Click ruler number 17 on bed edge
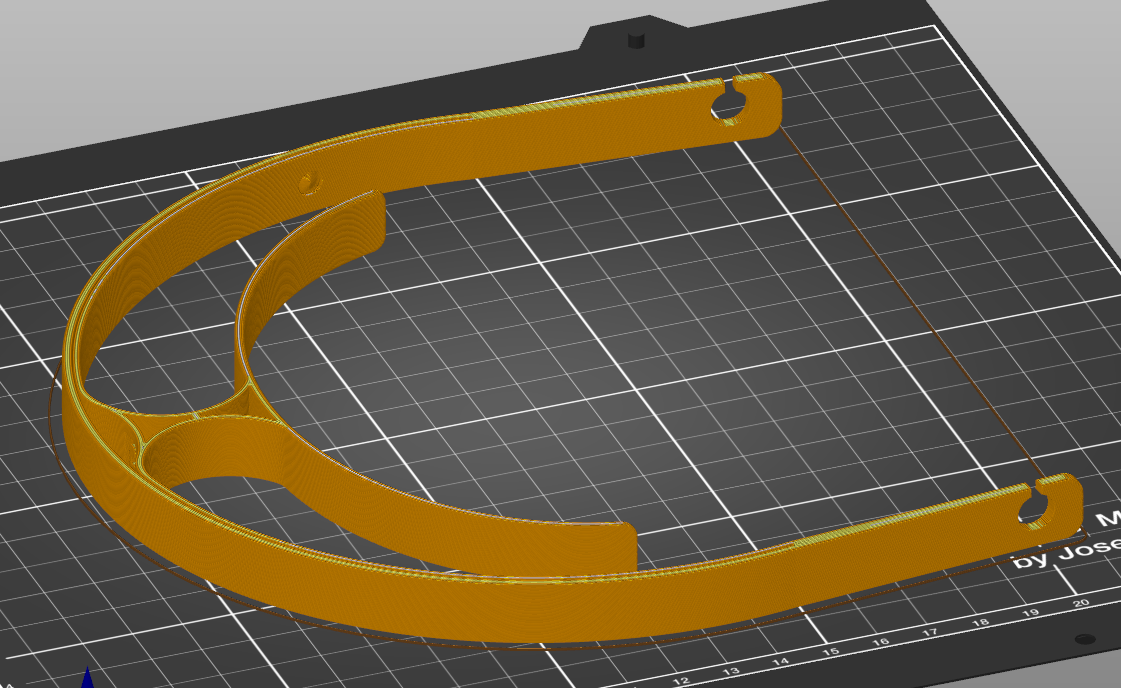1121x688 pixels. click(x=930, y=632)
